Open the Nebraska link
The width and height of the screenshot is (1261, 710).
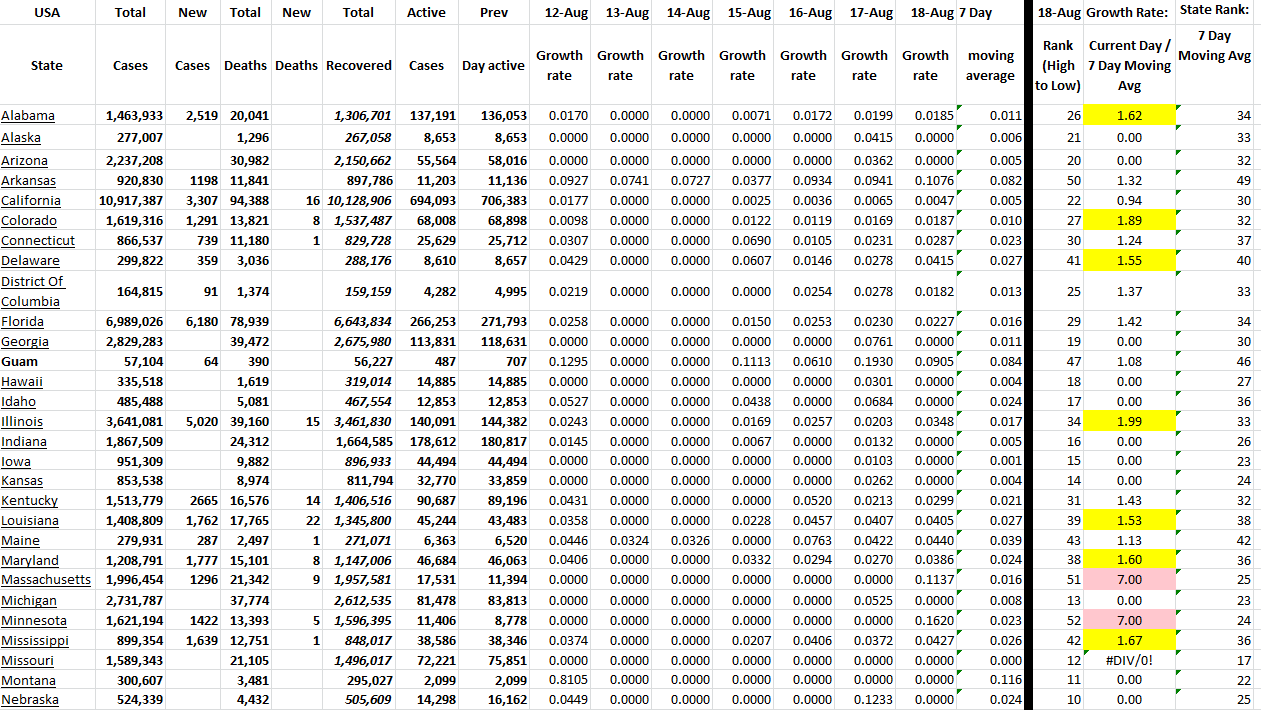click(x=30, y=700)
